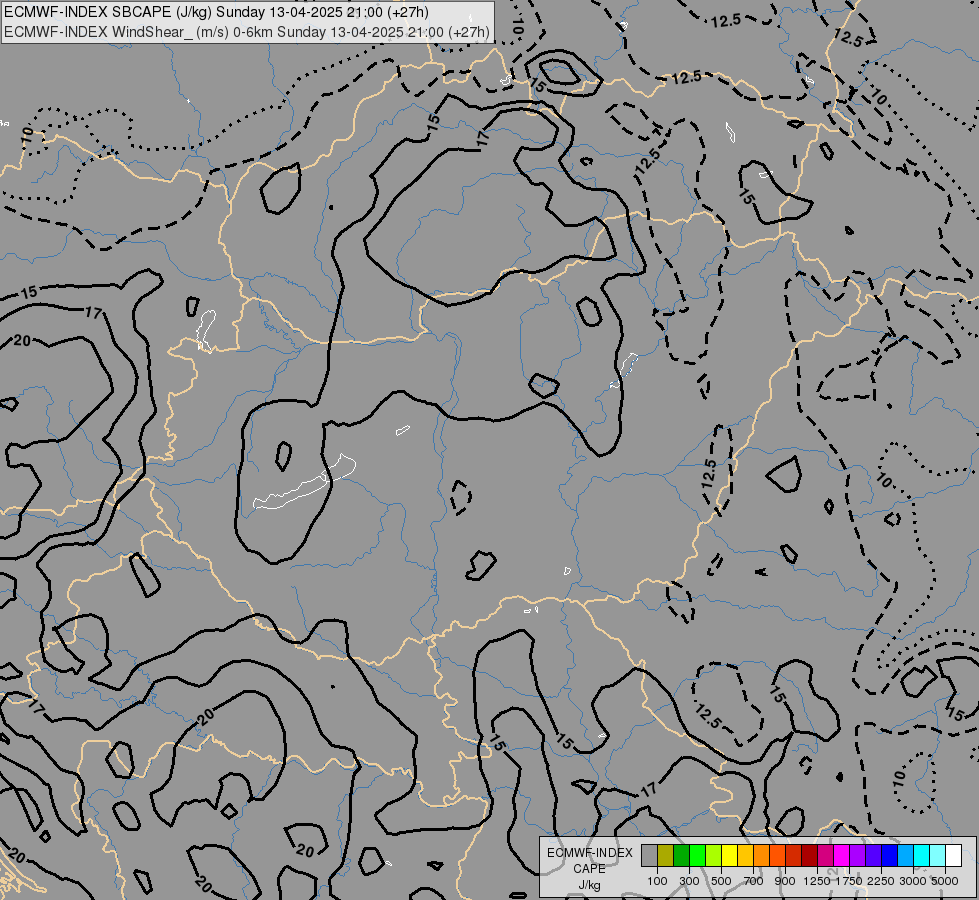
Task: Click the legend value 900
Action: (785, 881)
